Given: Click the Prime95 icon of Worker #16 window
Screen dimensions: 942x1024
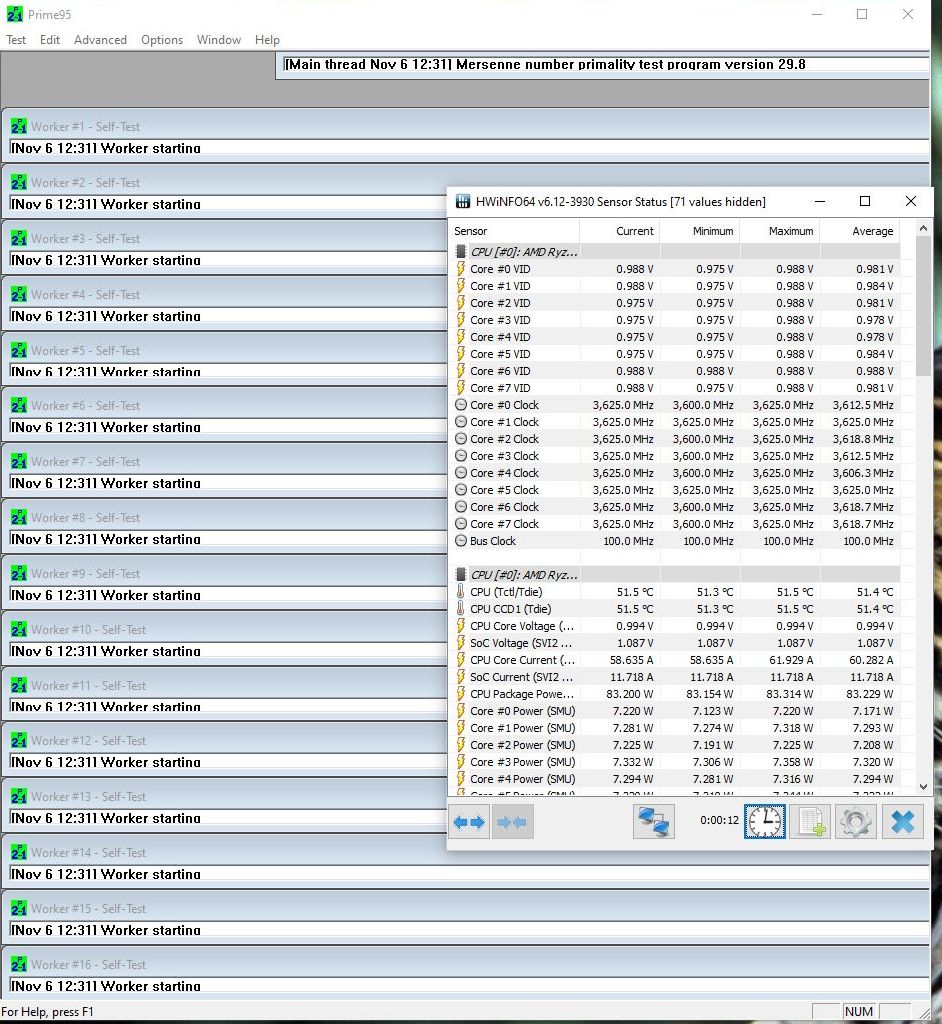Looking at the screenshot, I should coord(19,964).
